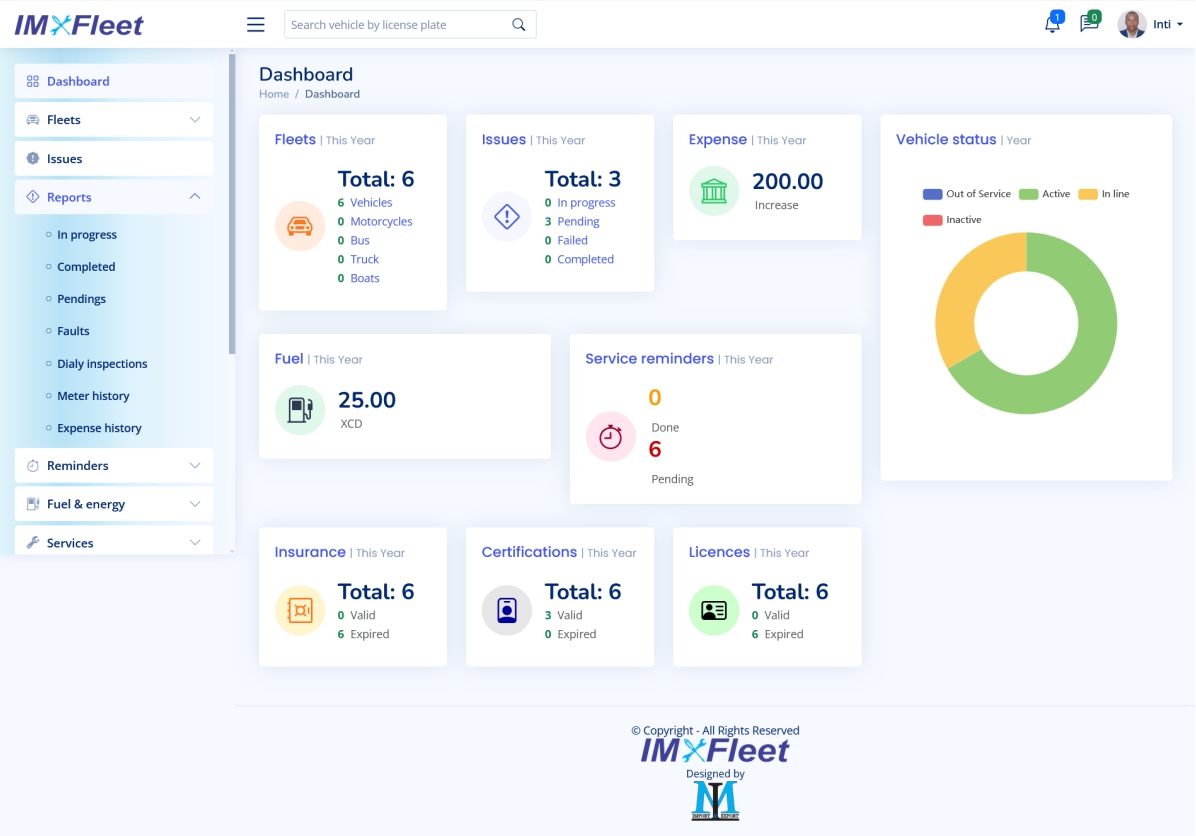Click the Home breadcrumb link

(x=273, y=93)
